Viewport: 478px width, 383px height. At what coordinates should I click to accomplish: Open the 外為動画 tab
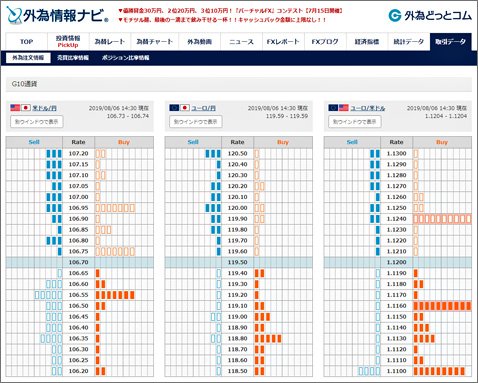coord(200,42)
